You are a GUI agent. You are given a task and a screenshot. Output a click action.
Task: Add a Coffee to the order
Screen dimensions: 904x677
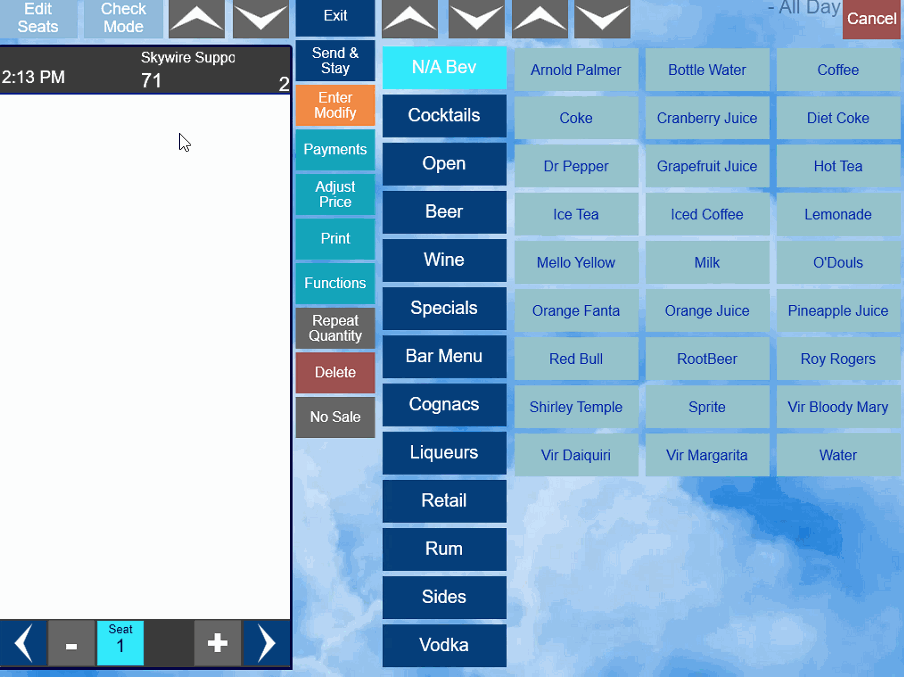[838, 70]
